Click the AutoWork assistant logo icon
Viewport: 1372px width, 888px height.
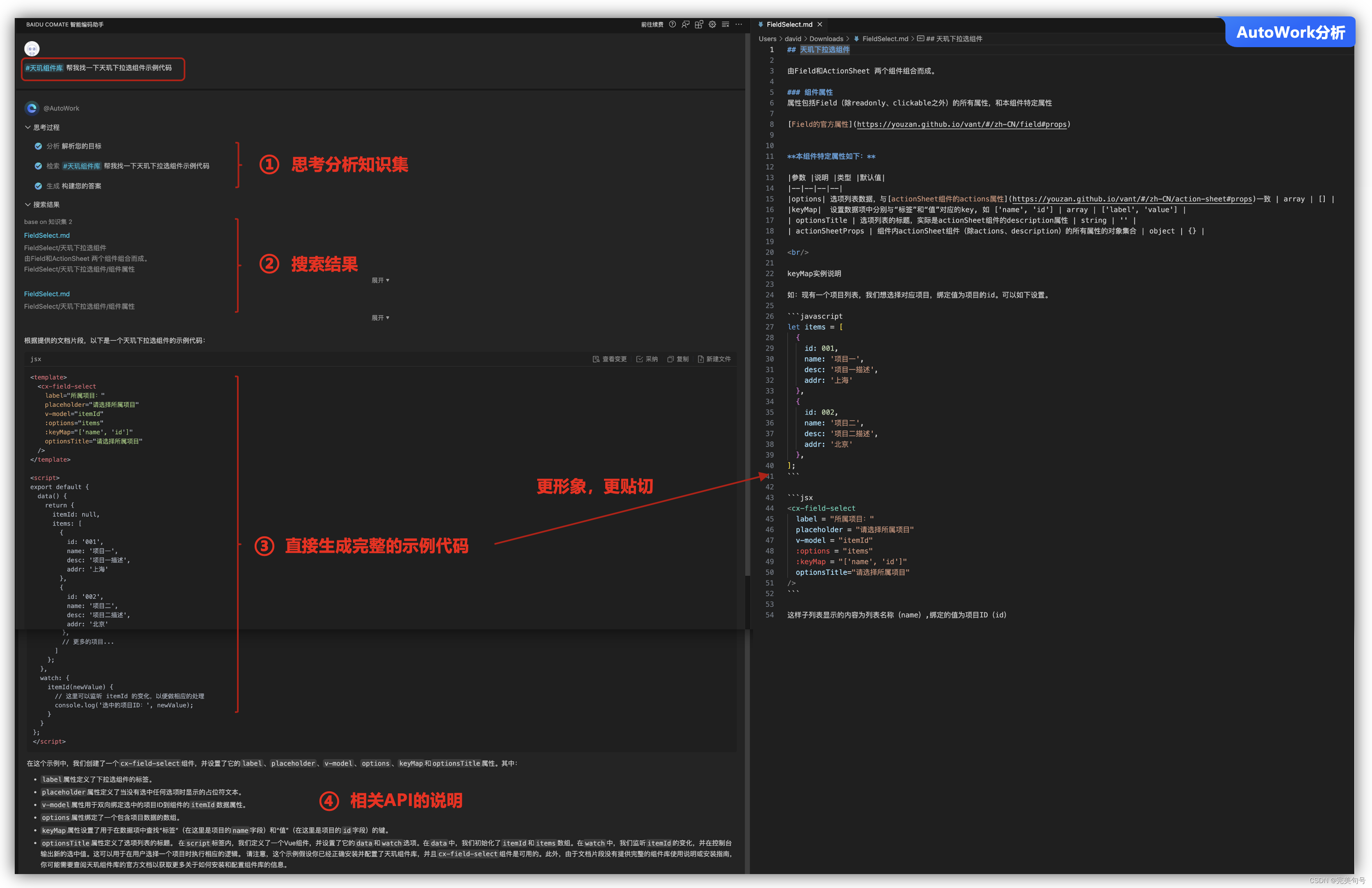tap(32, 108)
